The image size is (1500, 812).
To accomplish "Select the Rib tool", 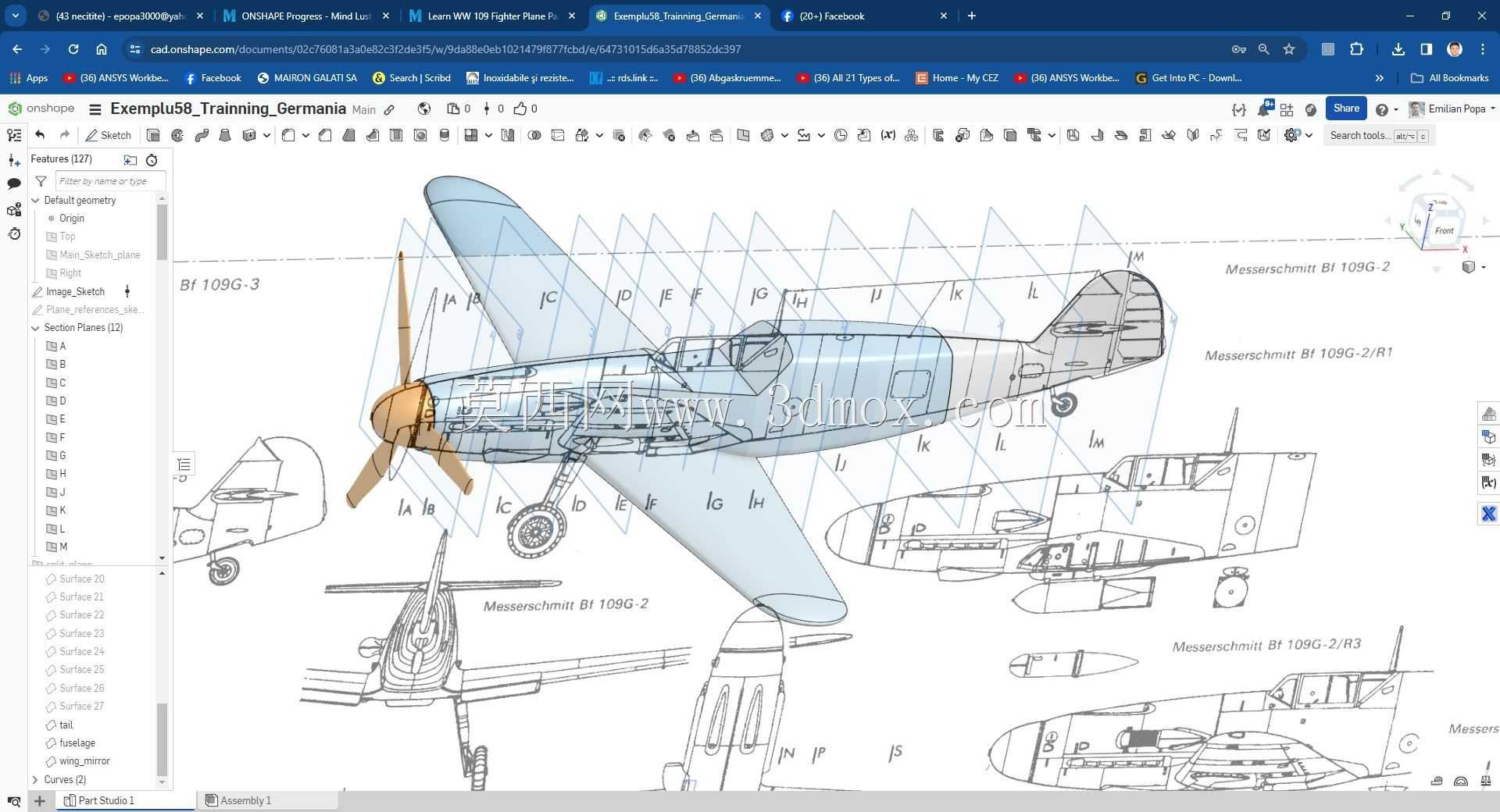I will [x=373, y=135].
